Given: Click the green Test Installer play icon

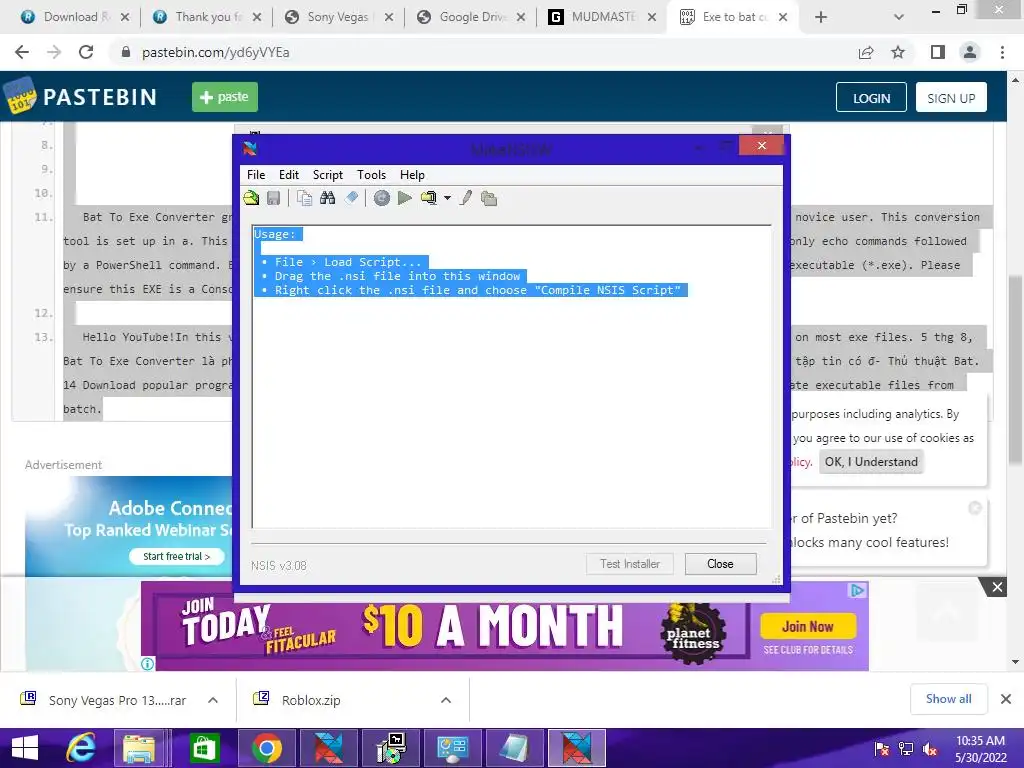Looking at the screenshot, I should point(405,198).
